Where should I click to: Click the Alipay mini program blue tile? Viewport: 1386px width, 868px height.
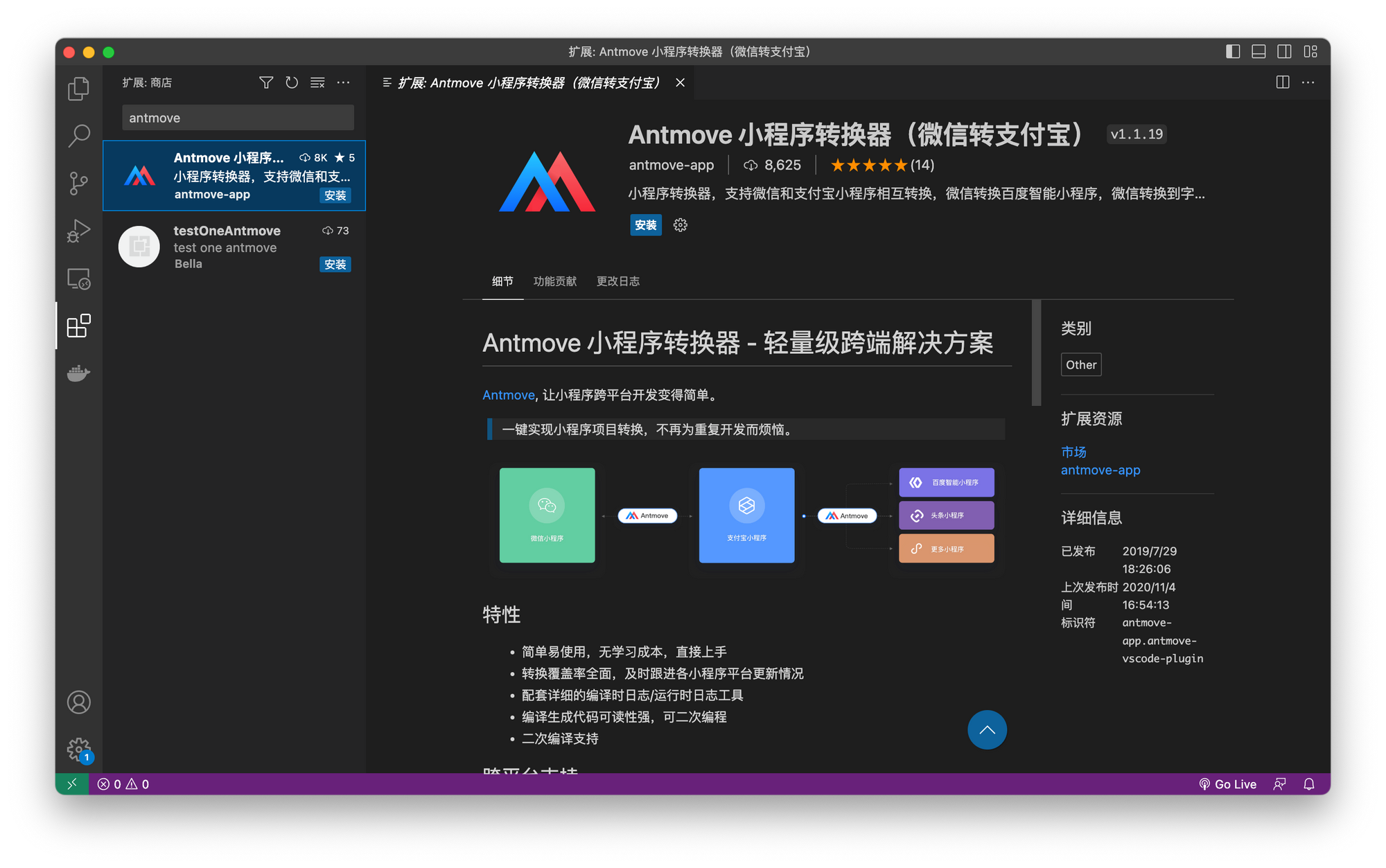pos(747,515)
